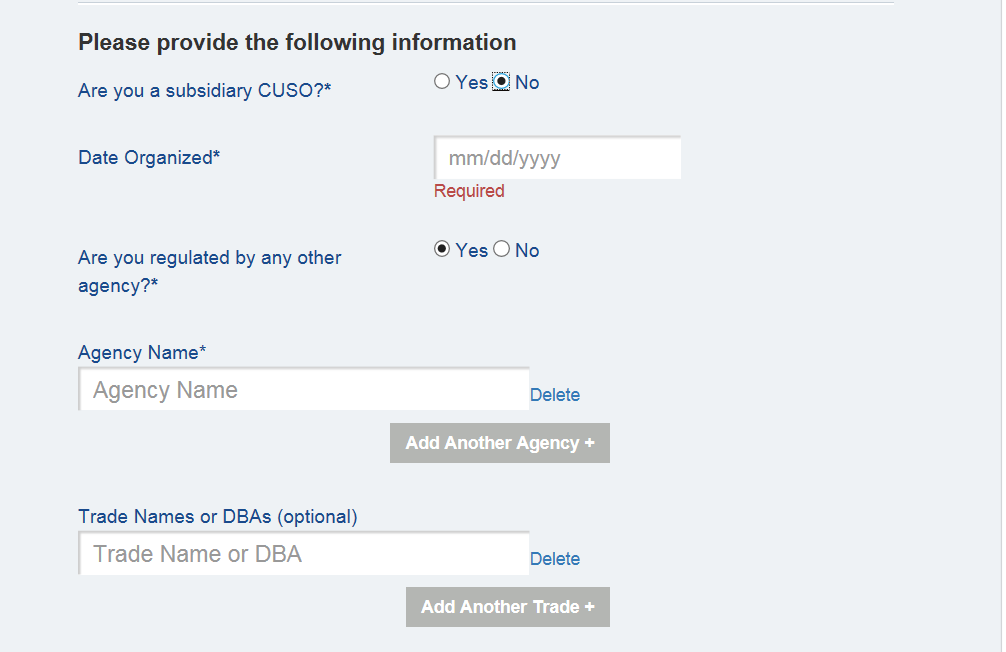Click 'Please provide the following information' heading
1006x652 pixels.
[x=297, y=43]
